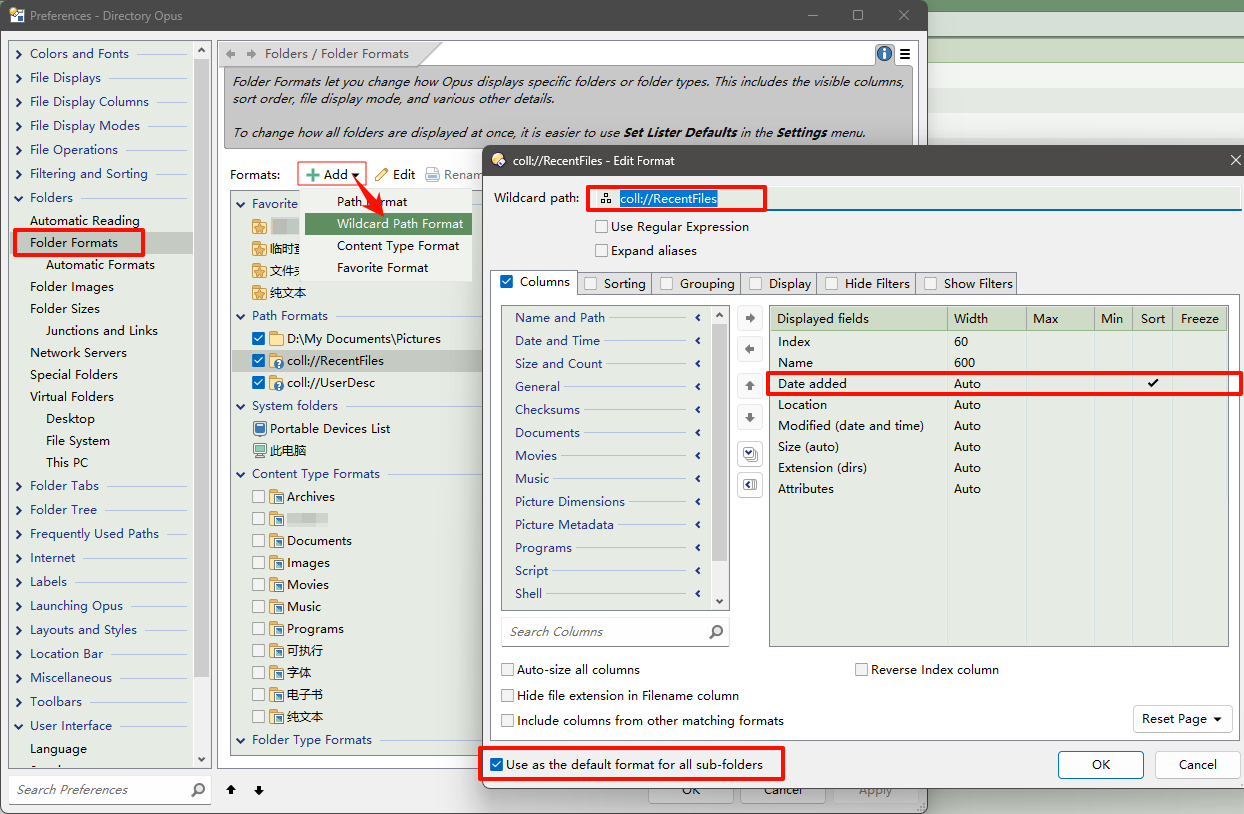Collapse the Path Formats group

coord(241,316)
